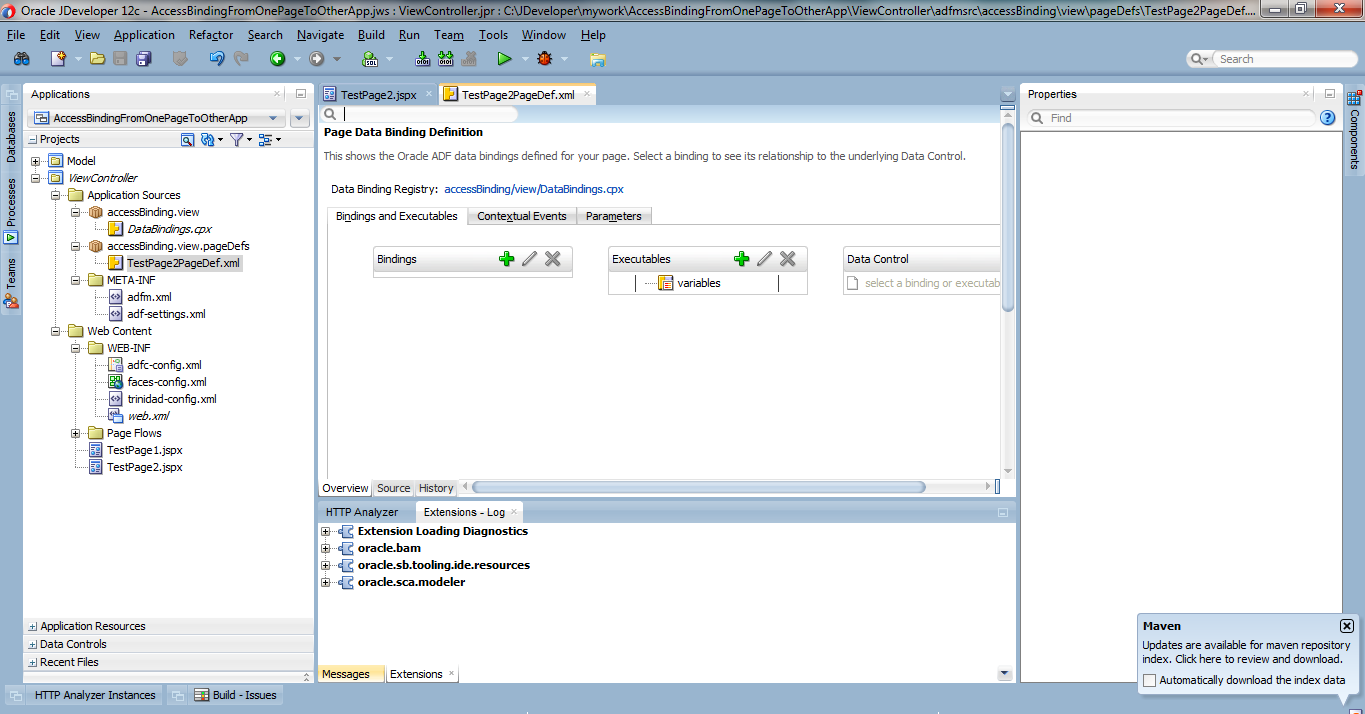The image size is (1365, 714).
Task: Open Find with the binoculars icon
Action: click(20, 58)
